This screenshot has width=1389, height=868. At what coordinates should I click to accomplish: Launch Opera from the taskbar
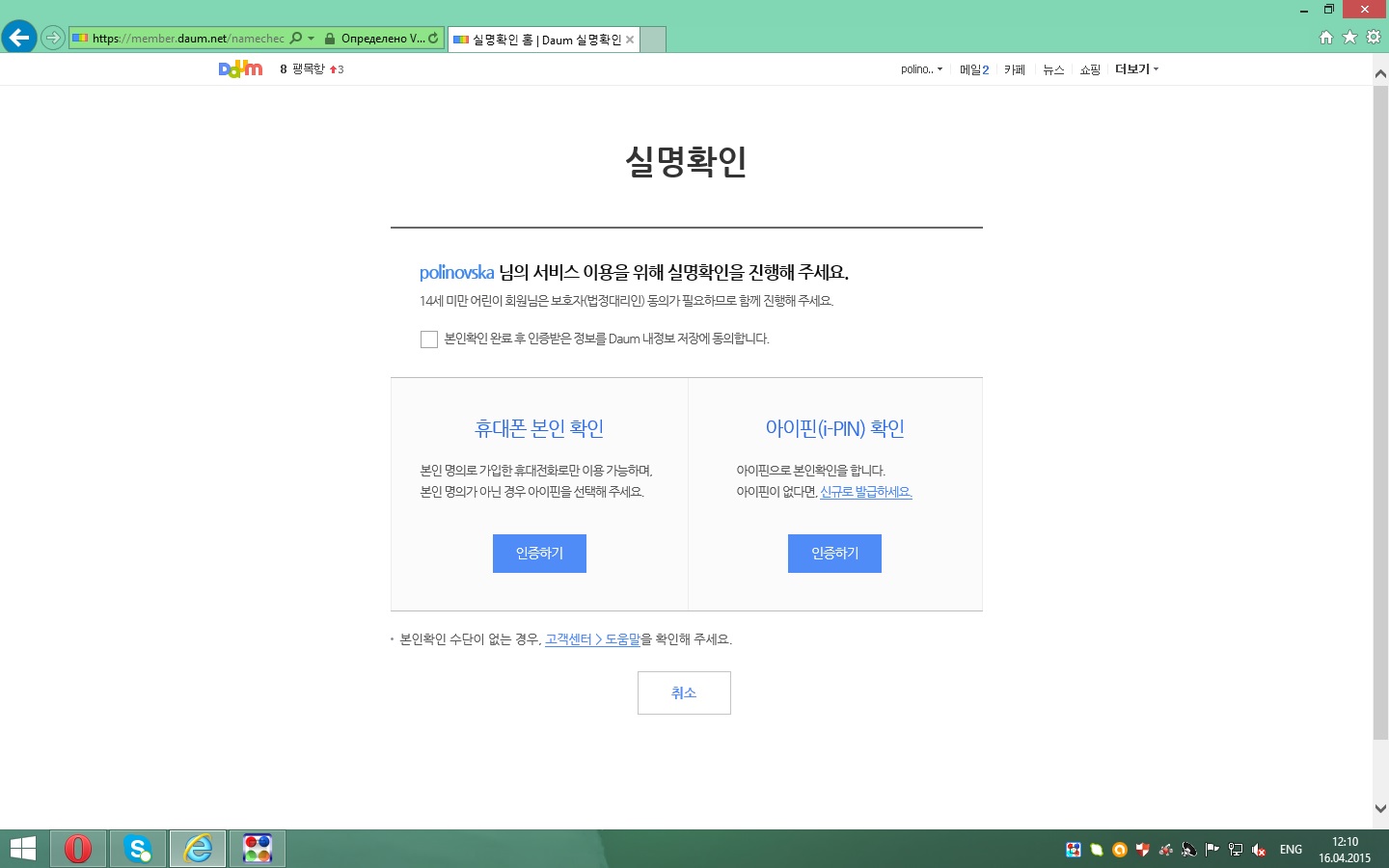(x=78, y=849)
